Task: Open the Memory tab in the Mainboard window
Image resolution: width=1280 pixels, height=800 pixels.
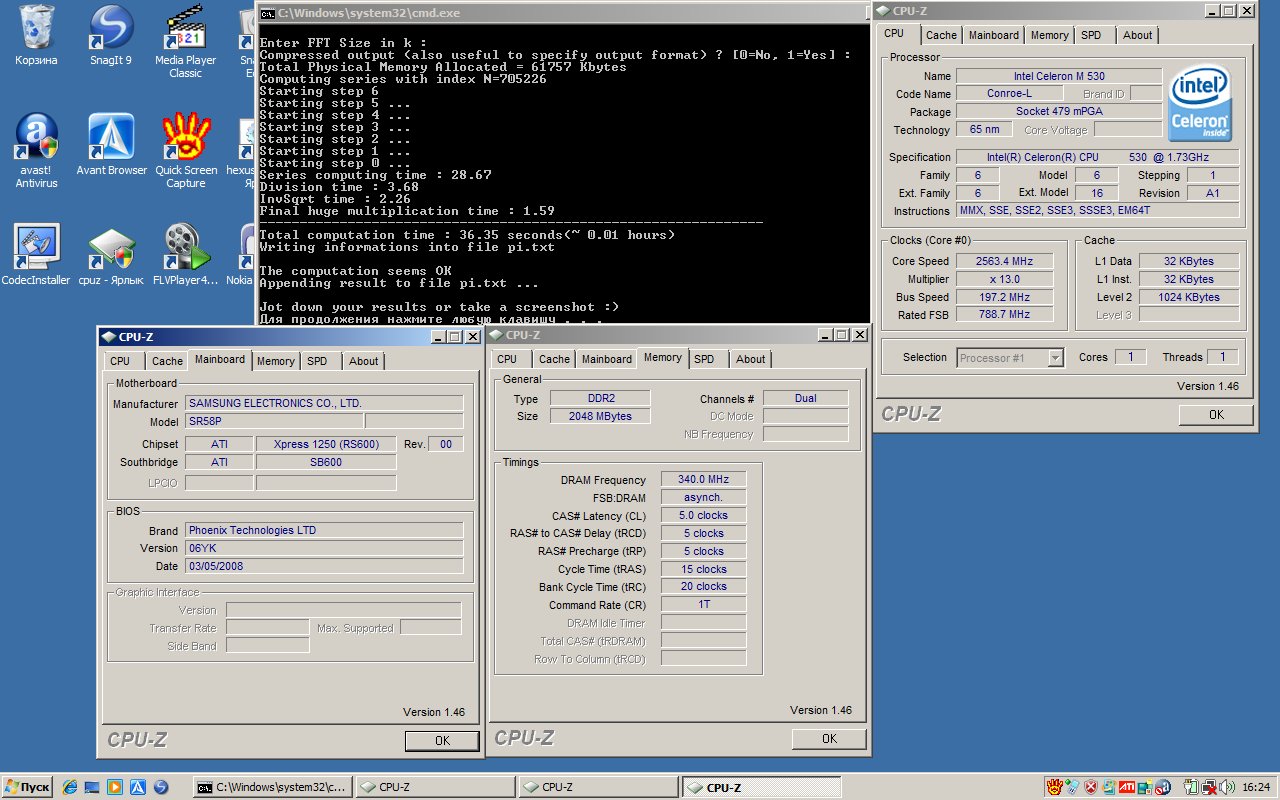Action: point(275,361)
